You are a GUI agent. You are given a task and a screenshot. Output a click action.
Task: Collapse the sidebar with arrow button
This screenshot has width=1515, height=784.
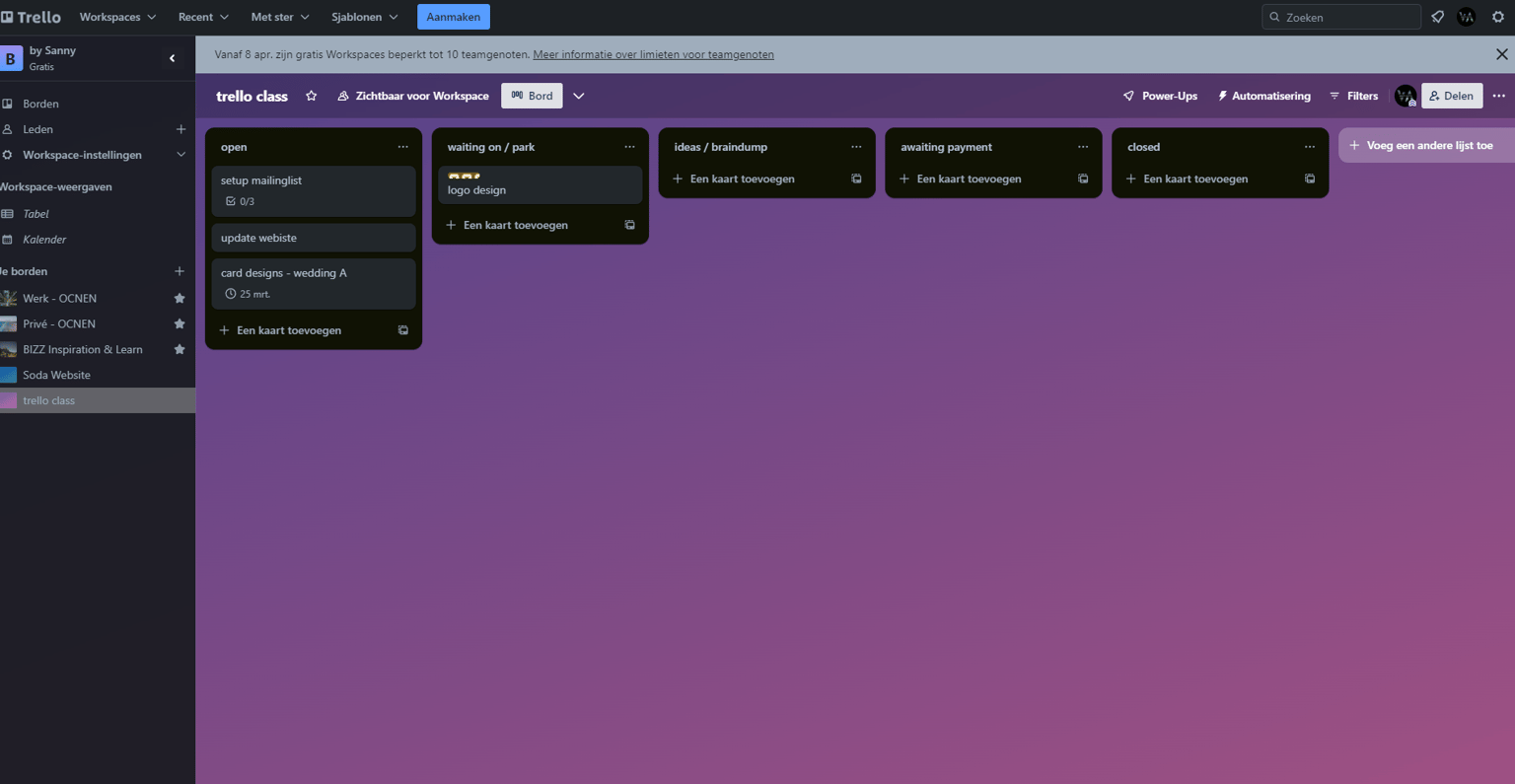[173, 58]
